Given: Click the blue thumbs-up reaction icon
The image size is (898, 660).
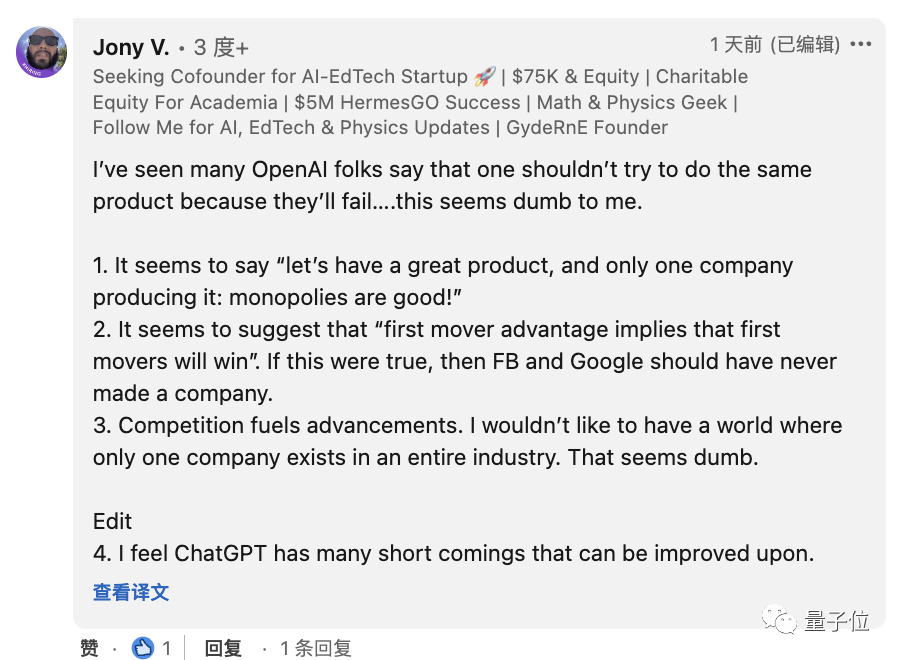Looking at the screenshot, I should [143, 648].
